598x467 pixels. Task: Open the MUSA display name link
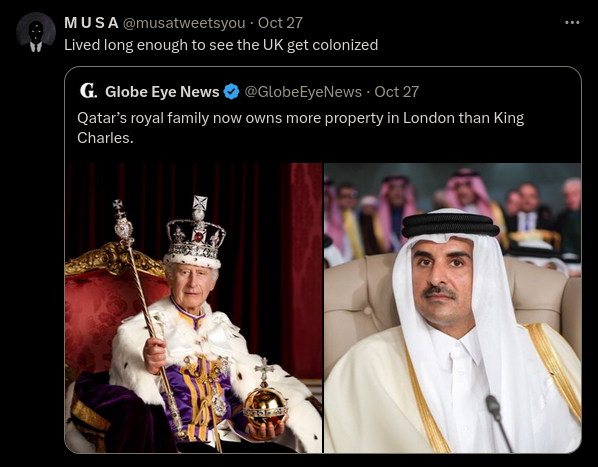[92, 23]
